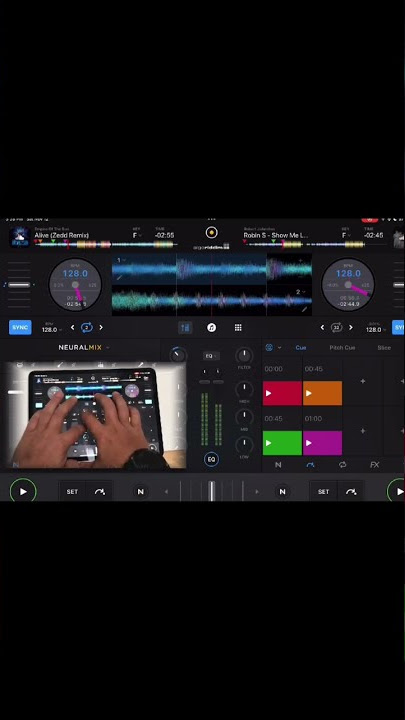
Task: Switch to the Cue tab
Action: [x=301, y=348]
